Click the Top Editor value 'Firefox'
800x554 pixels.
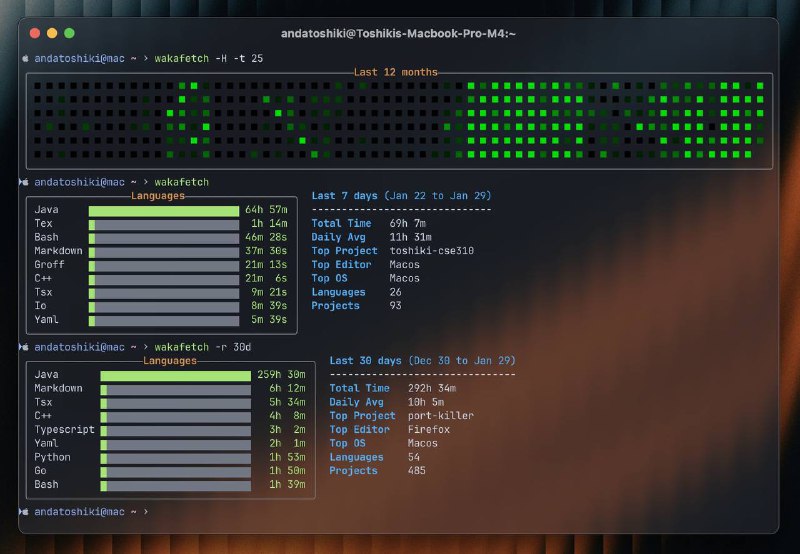click(x=429, y=430)
